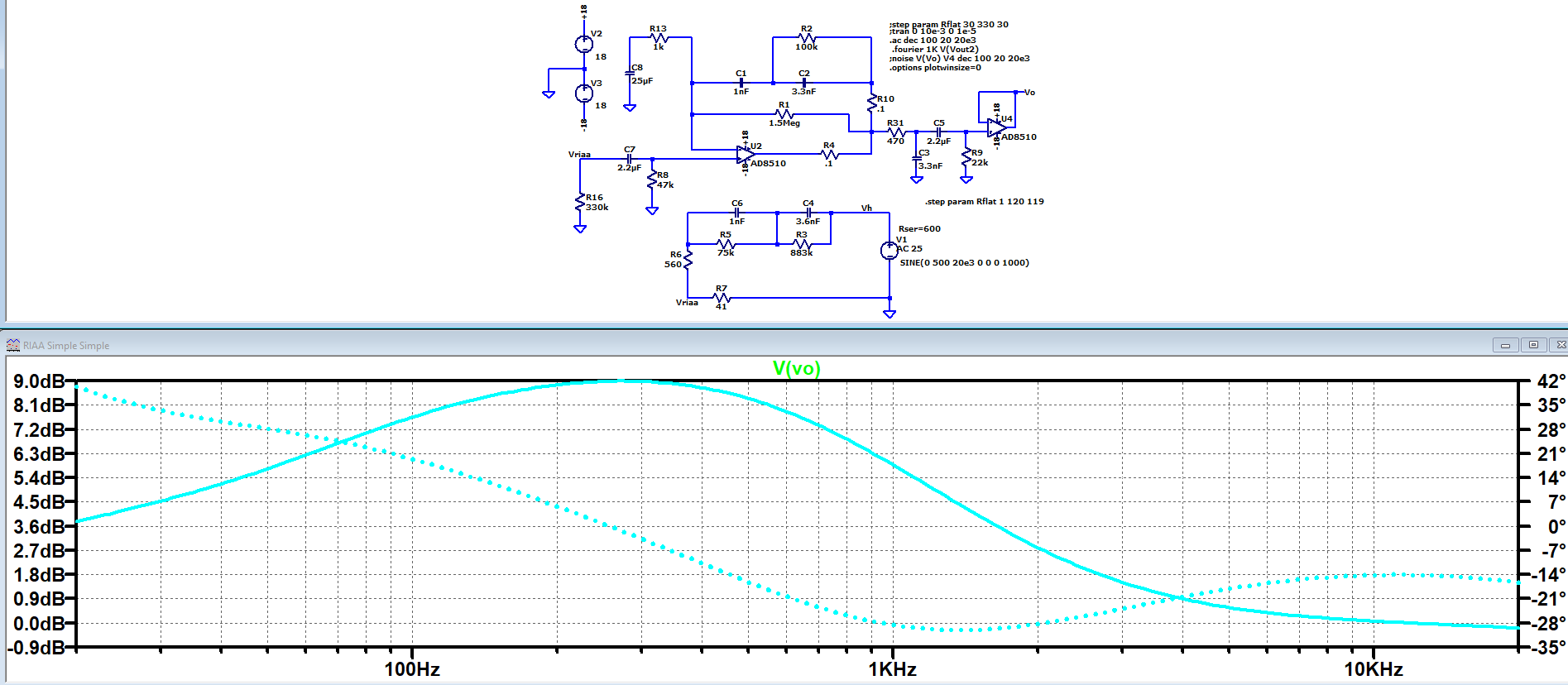This screenshot has width=1568, height=685.
Task: Select resistor R5 (75k)
Action: coord(726,244)
